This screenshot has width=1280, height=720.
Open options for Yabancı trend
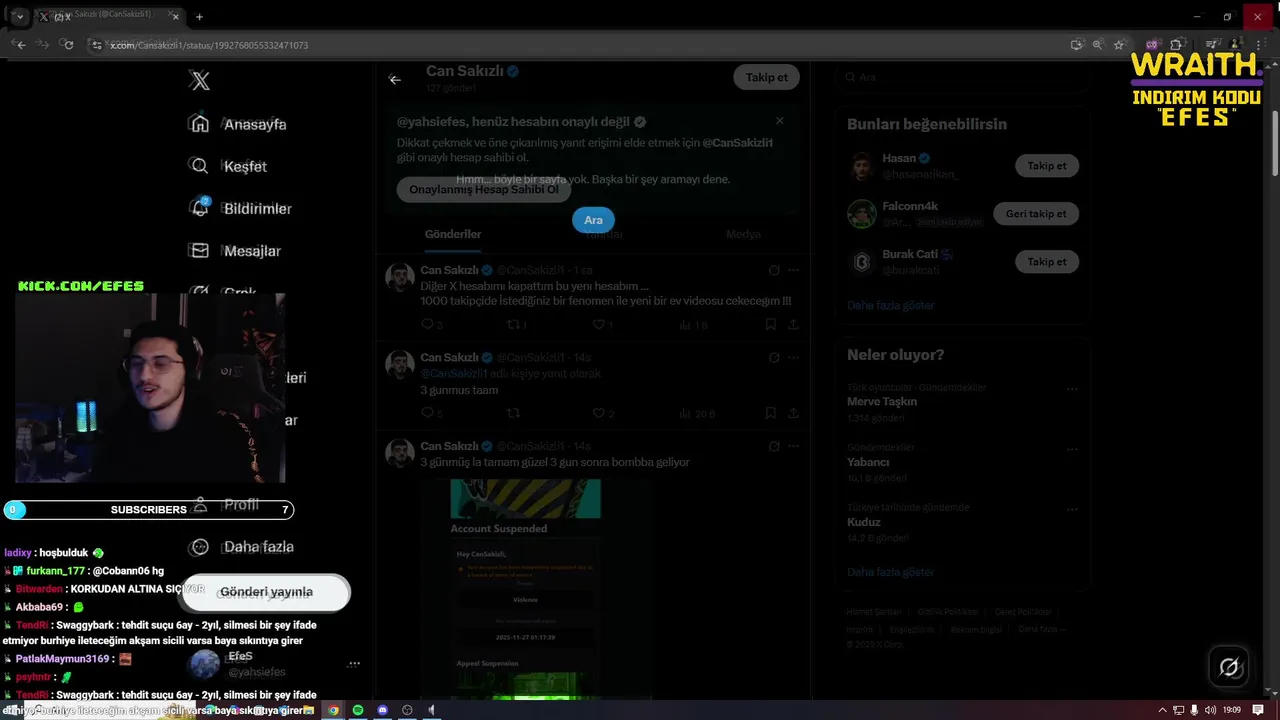[1071, 449]
